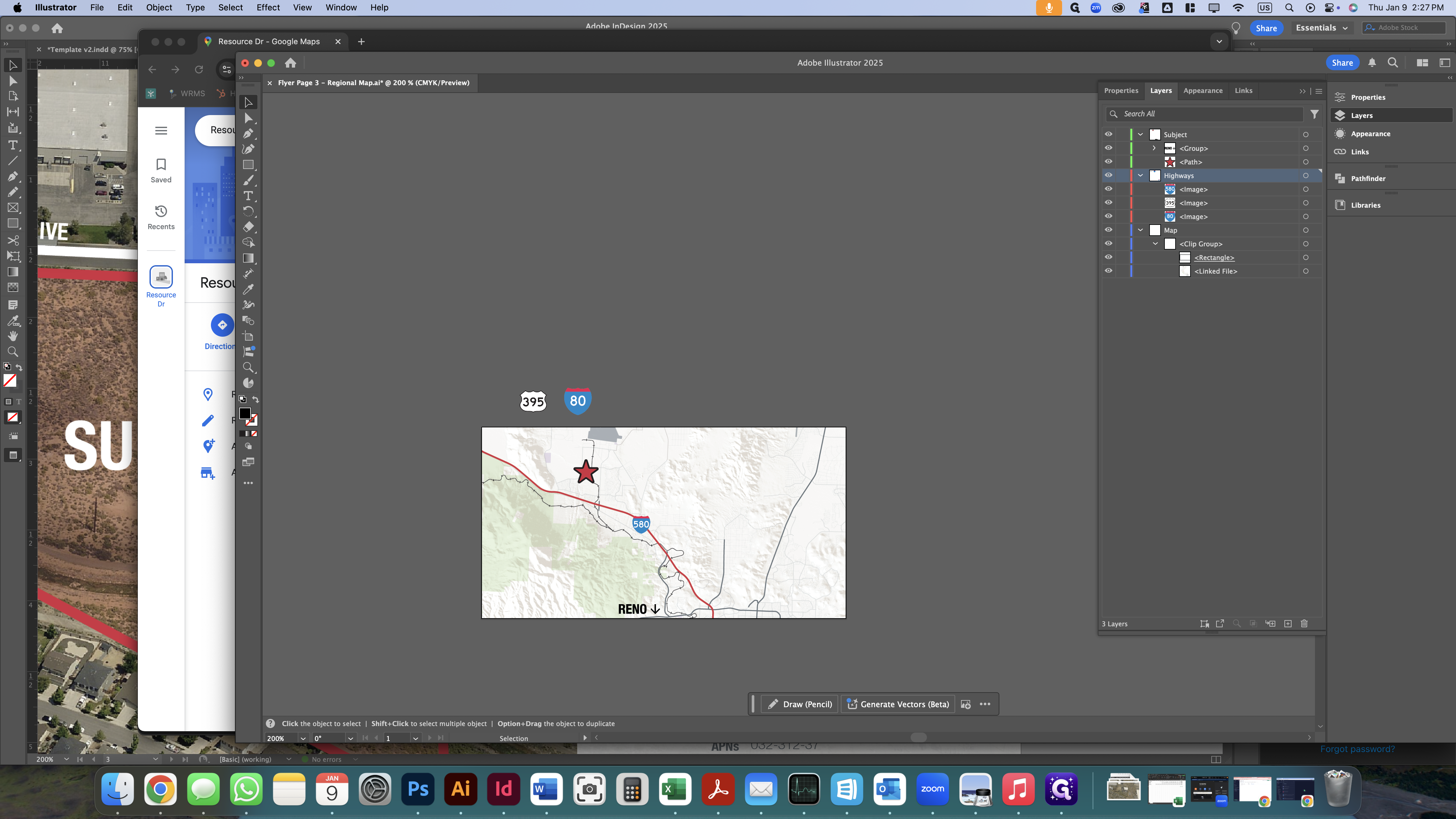The height and width of the screenshot is (819, 1456).
Task: Swap fill and stroke in Illustrator
Action: click(x=255, y=399)
